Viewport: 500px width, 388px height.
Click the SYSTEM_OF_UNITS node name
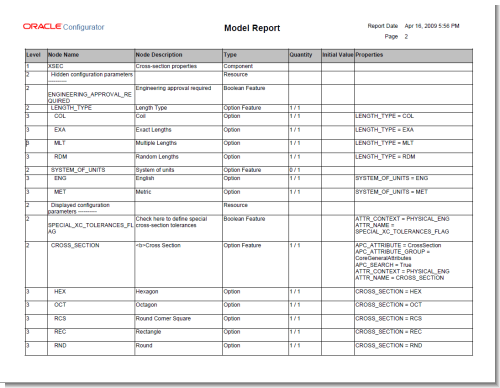(78, 170)
